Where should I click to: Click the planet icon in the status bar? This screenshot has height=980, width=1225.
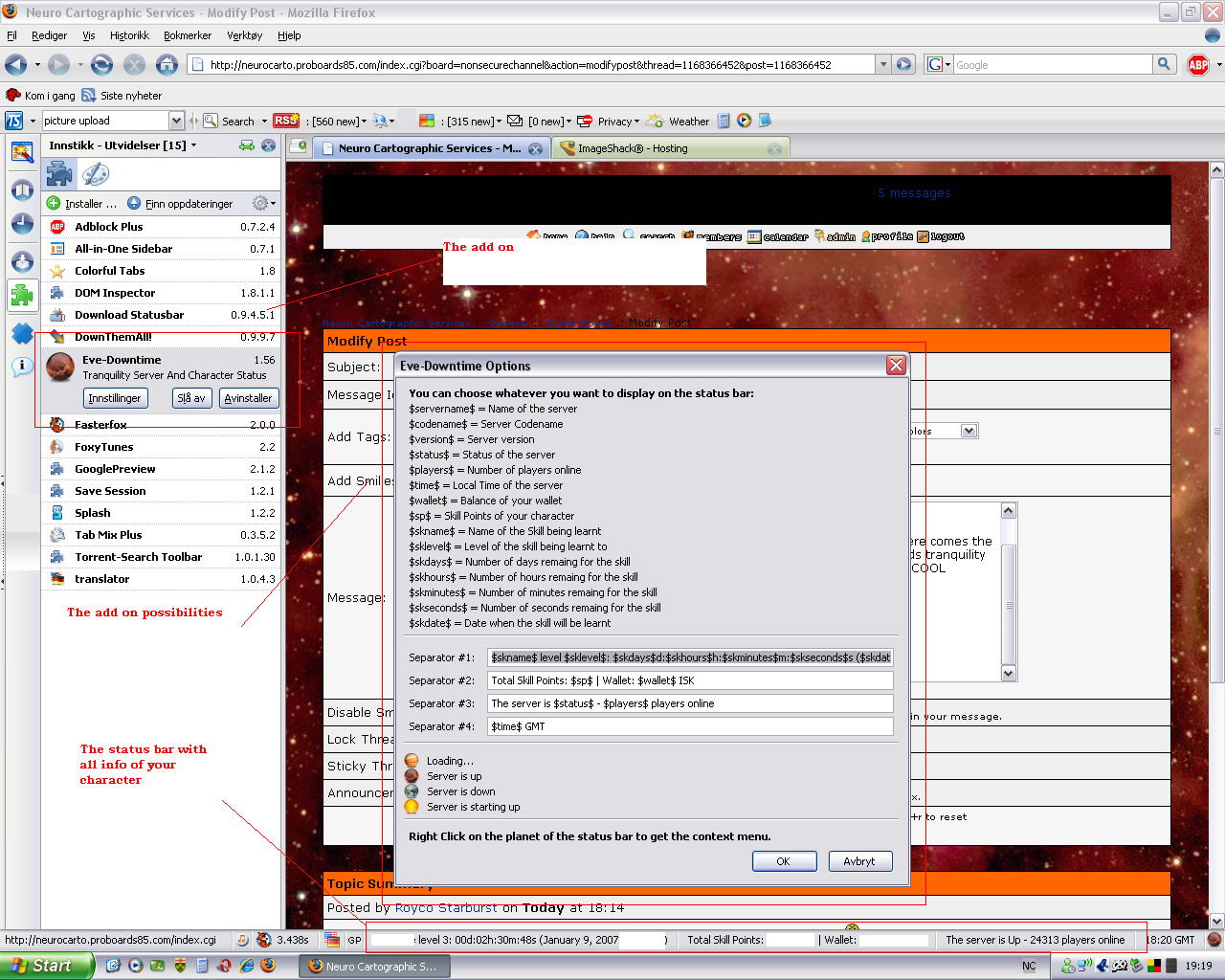tap(1214, 940)
